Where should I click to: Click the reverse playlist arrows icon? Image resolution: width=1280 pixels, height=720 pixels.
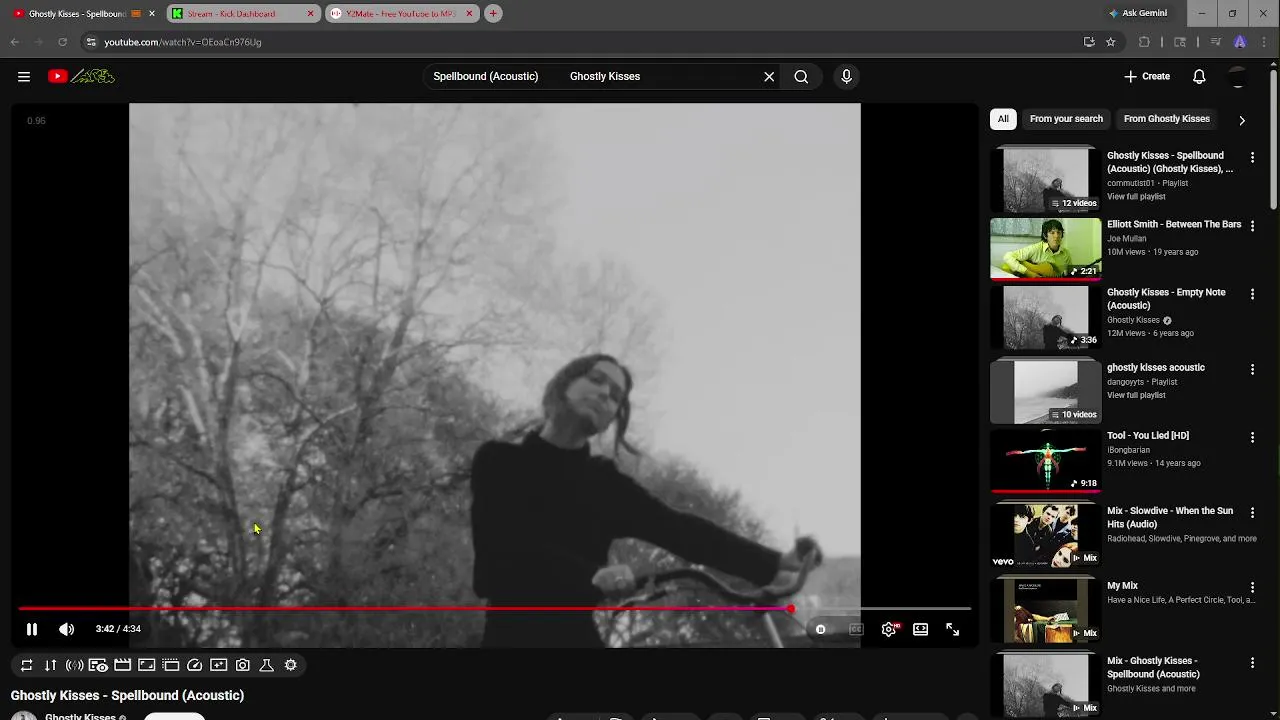click(51, 665)
